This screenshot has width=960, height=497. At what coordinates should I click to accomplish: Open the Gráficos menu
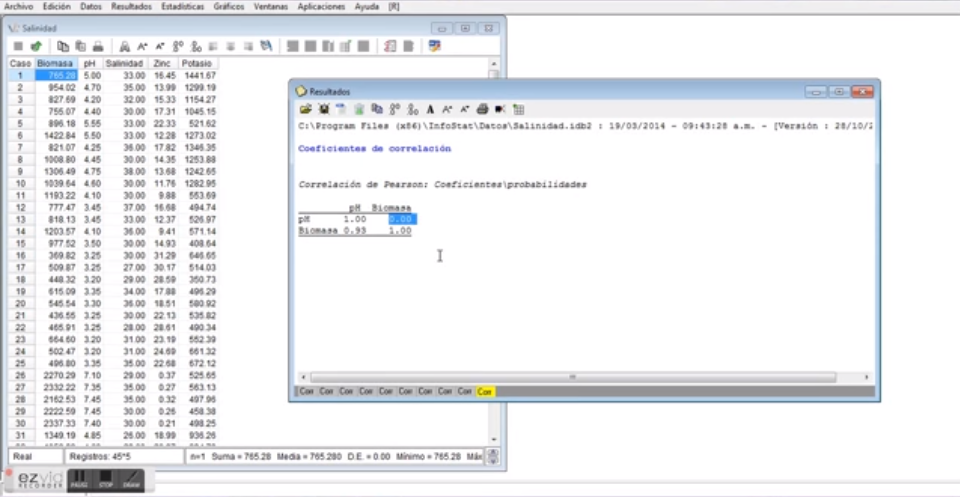tap(228, 6)
